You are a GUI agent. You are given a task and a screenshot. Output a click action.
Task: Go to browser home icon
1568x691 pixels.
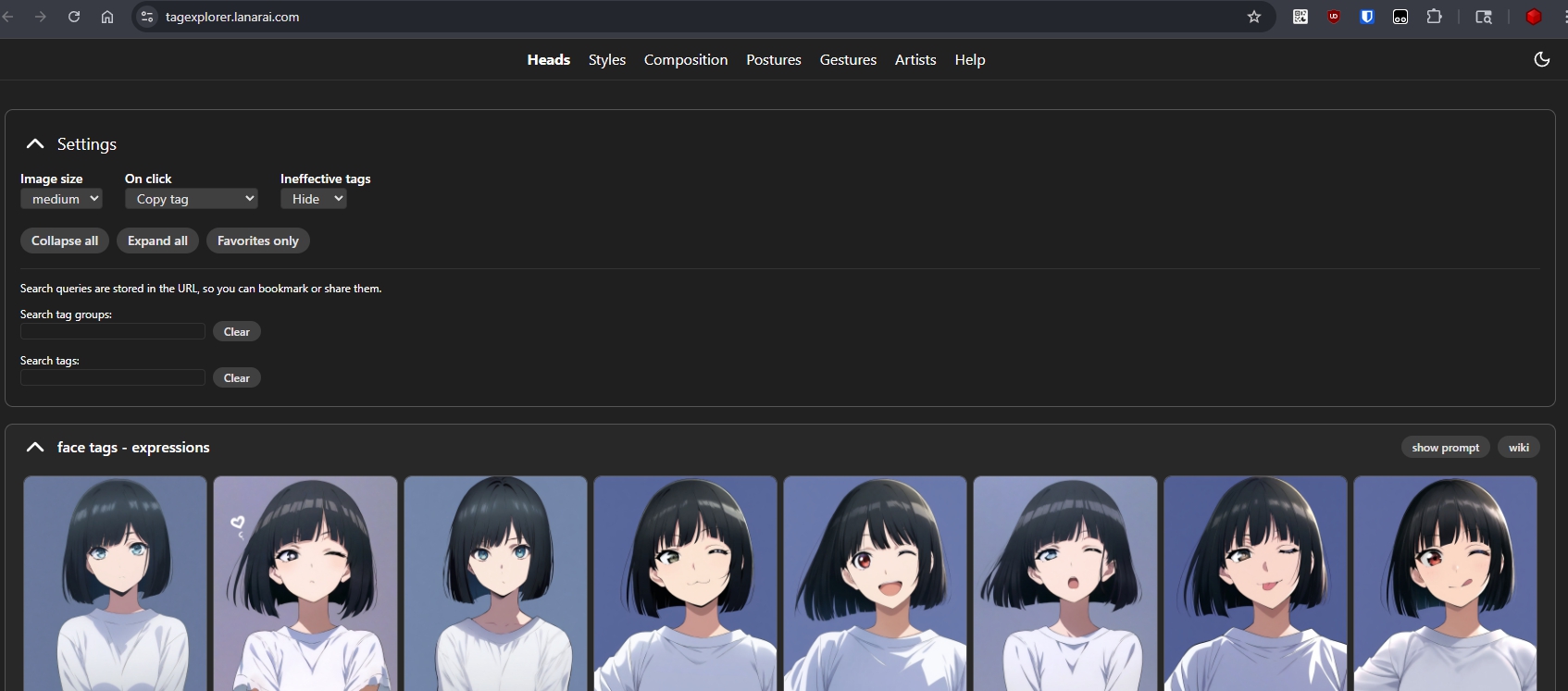coord(107,17)
